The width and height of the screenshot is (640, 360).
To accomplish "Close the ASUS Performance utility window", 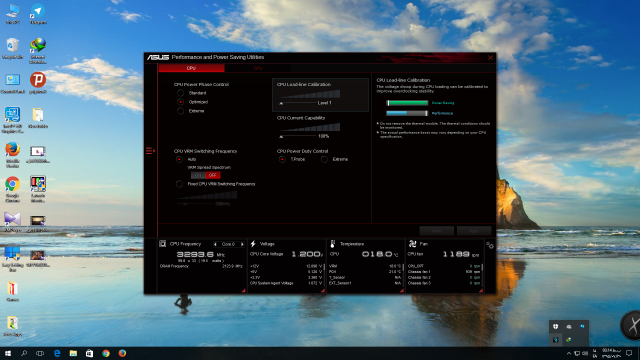I will click(490, 58).
